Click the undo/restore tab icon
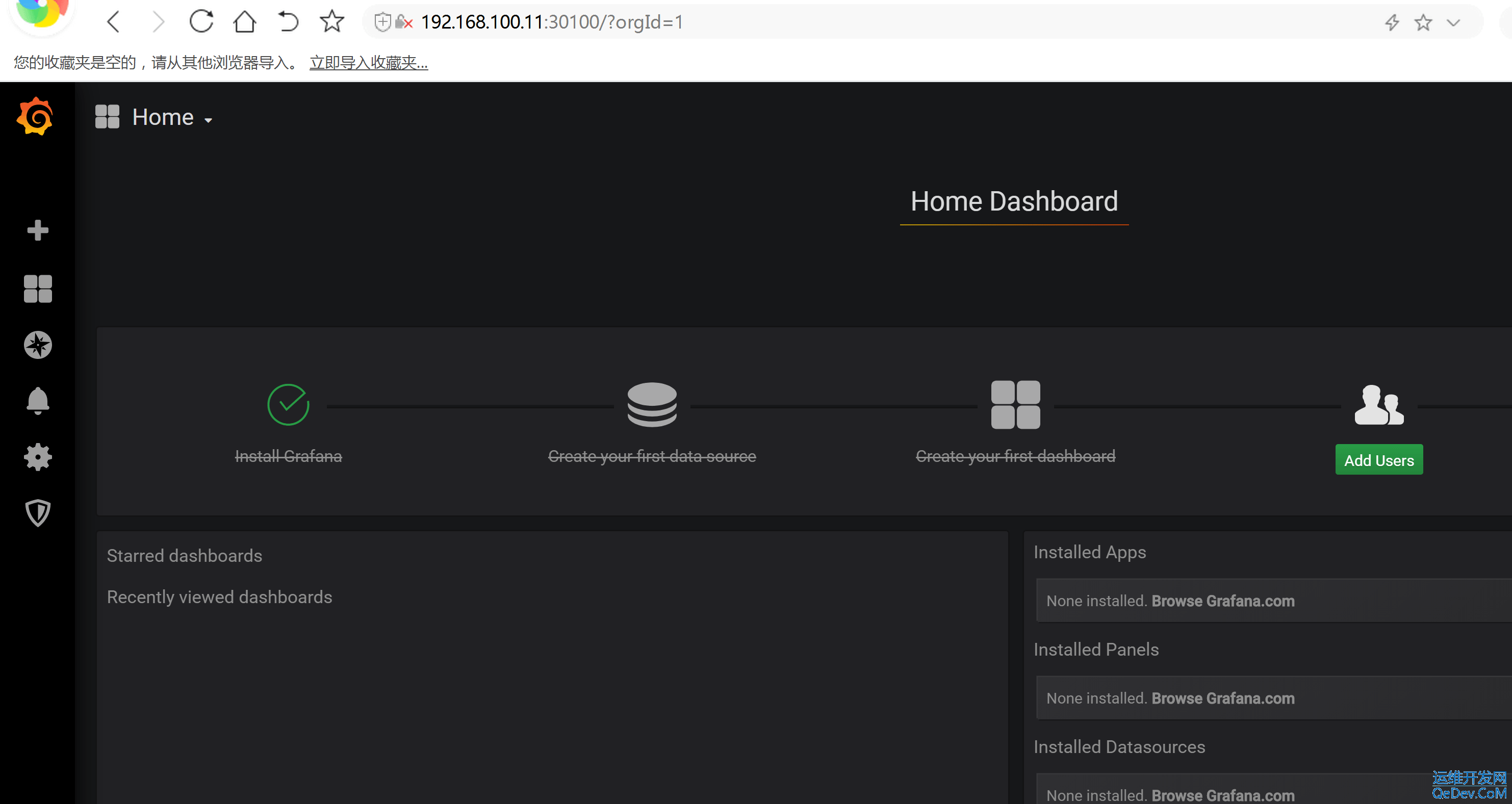Image resolution: width=1512 pixels, height=804 pixels. (x=288, y=22)
